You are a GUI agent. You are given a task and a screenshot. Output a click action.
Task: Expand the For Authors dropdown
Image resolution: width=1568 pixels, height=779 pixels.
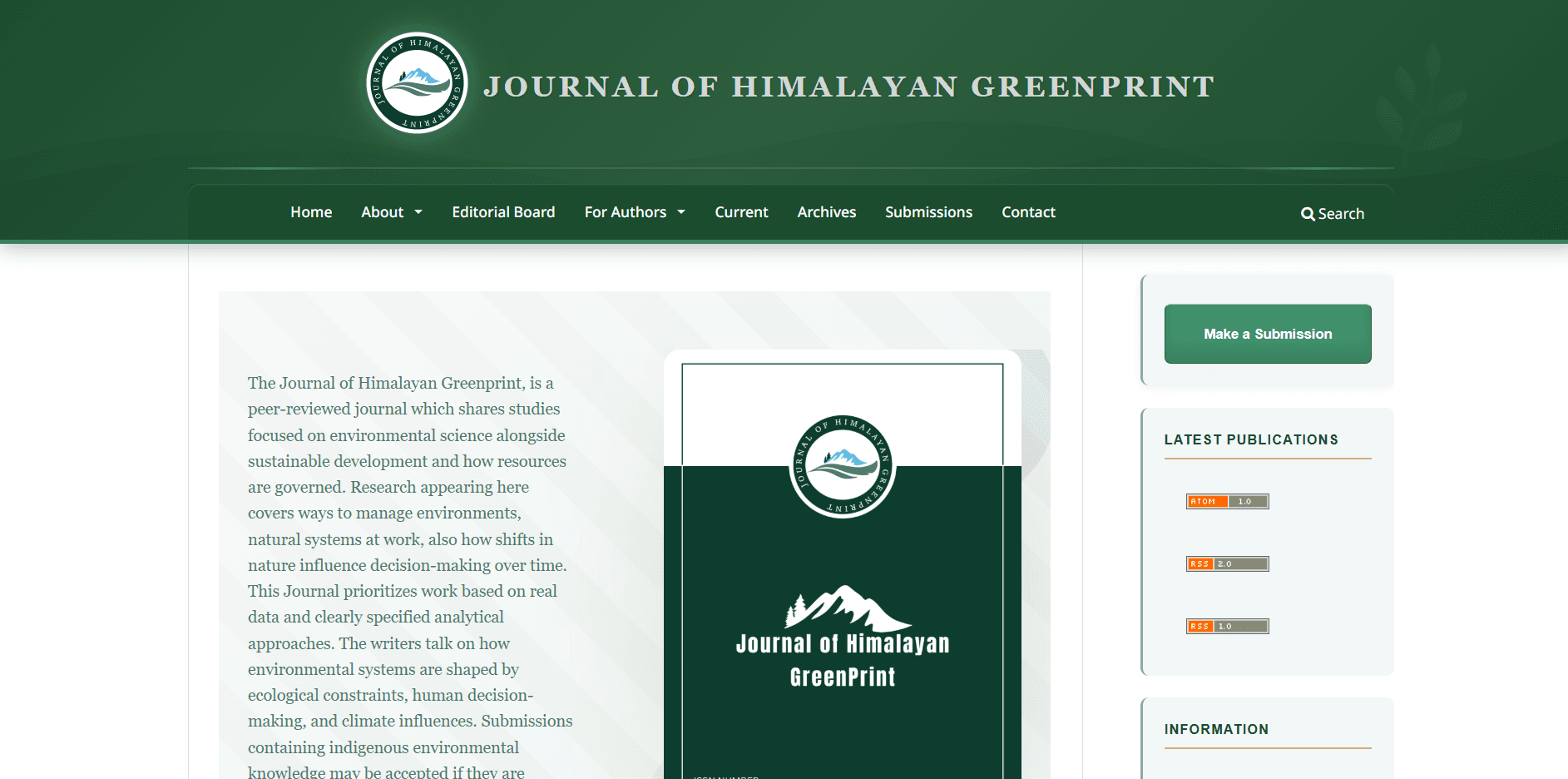tap(635, 212)
